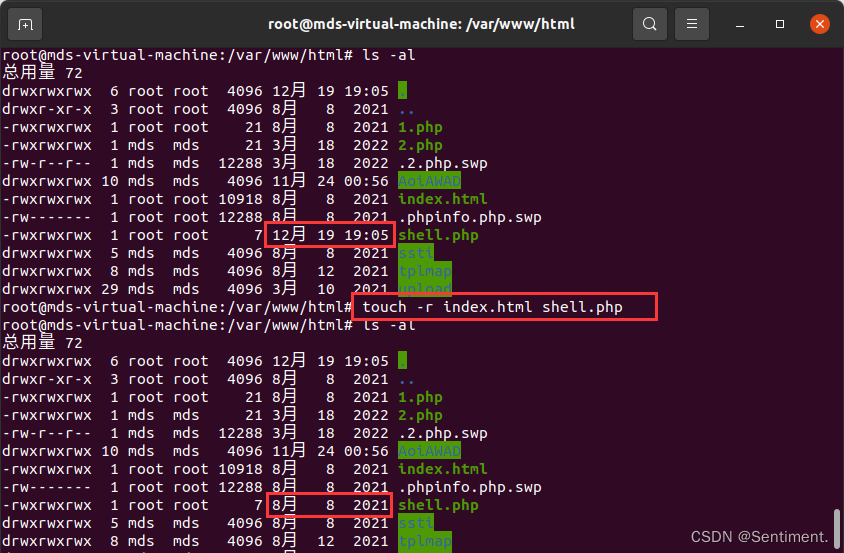Image resolution: width=844 pixels, height=553 pixels.
Task: Click shell.php dated 8月 8 2021
Action: coord(438,506)
